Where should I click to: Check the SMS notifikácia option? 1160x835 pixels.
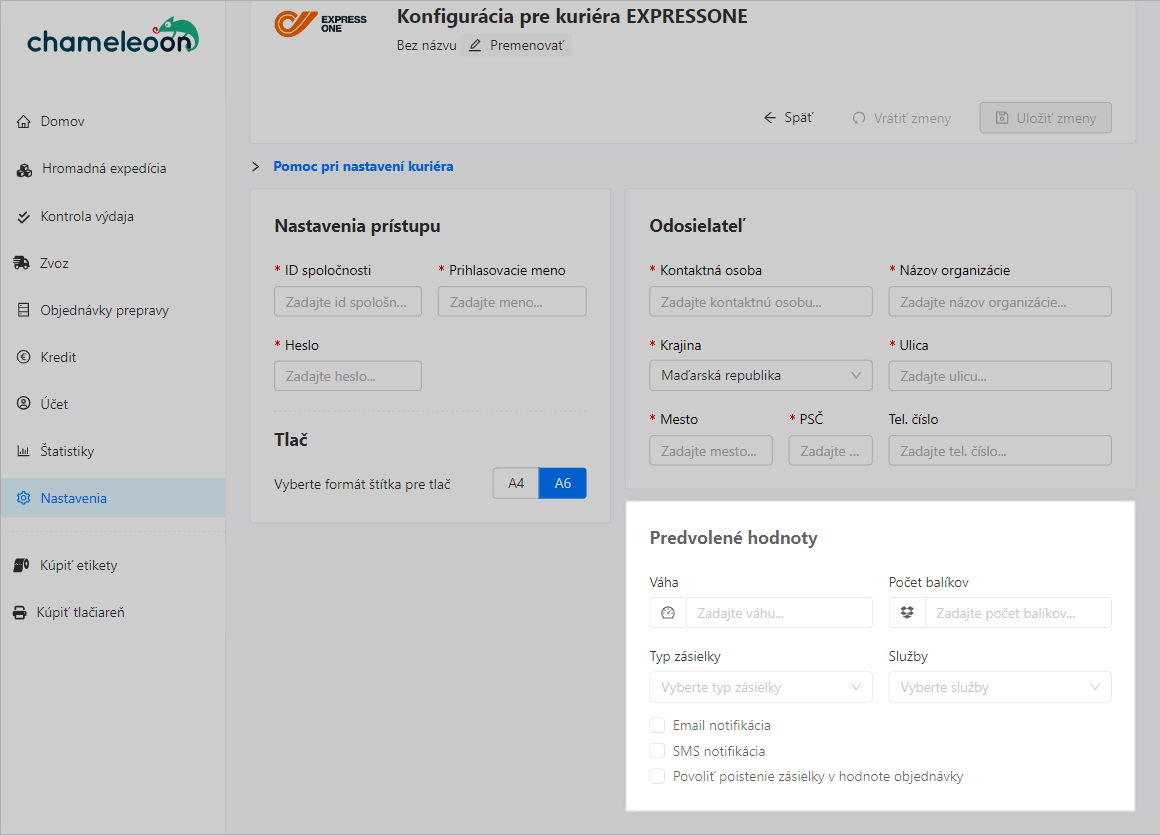click(657, 751)
